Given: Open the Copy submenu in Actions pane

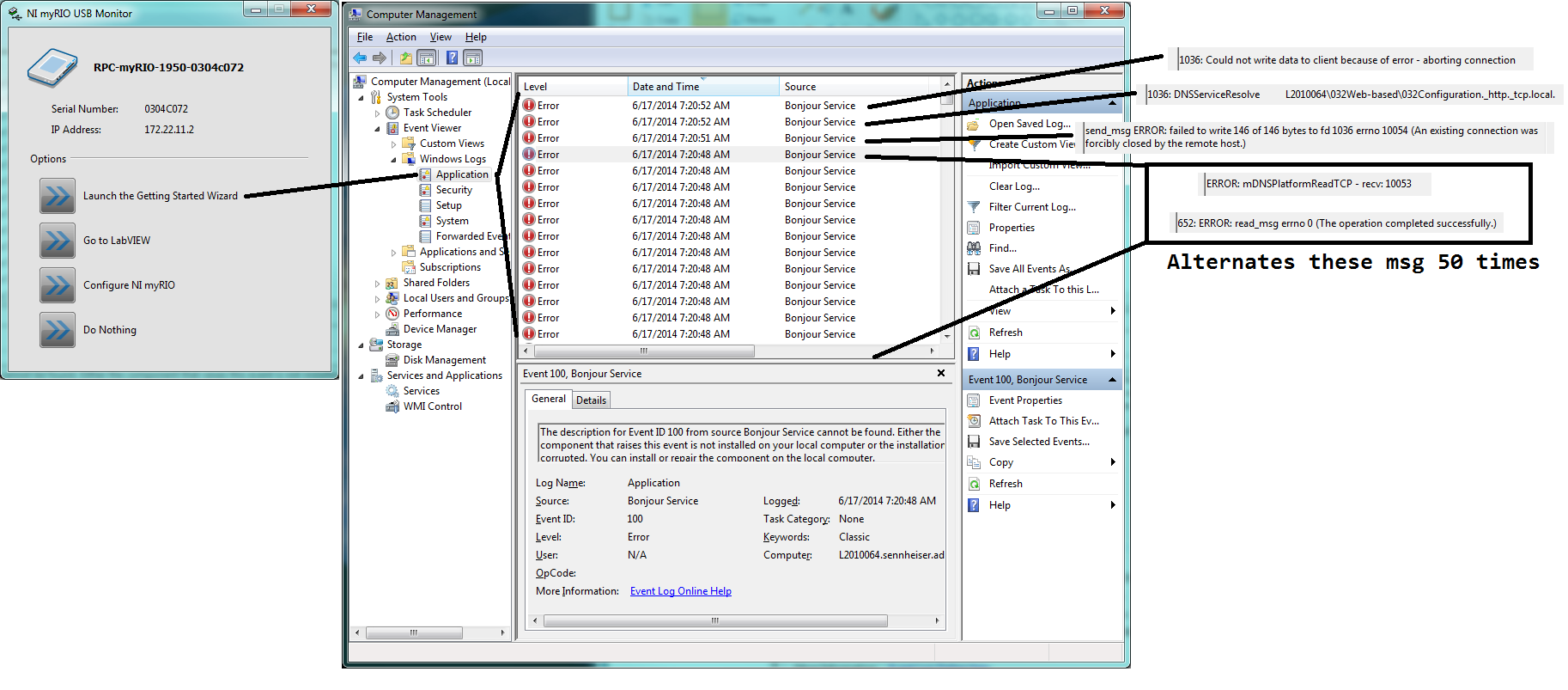Looking at the screenshot, I should (x=1113, y=462).
